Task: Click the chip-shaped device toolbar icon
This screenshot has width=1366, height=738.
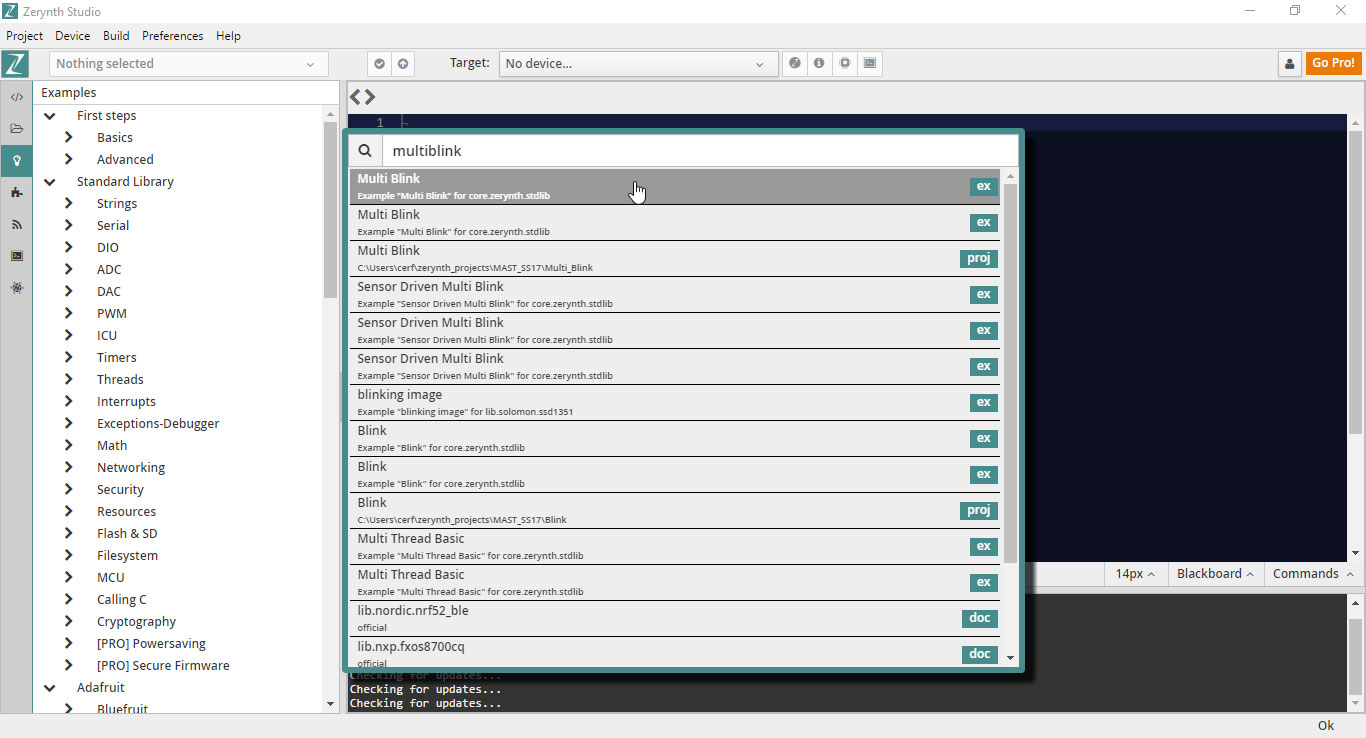Action: point(845,63)
